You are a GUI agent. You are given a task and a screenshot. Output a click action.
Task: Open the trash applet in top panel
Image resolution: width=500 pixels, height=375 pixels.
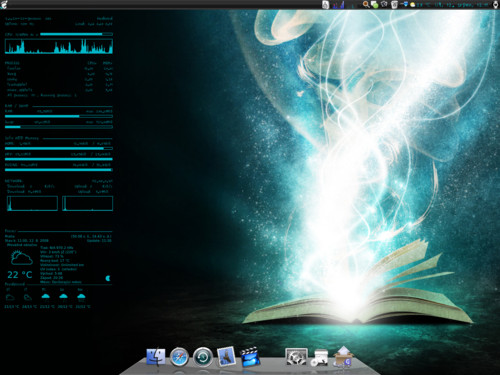point(394,4)
